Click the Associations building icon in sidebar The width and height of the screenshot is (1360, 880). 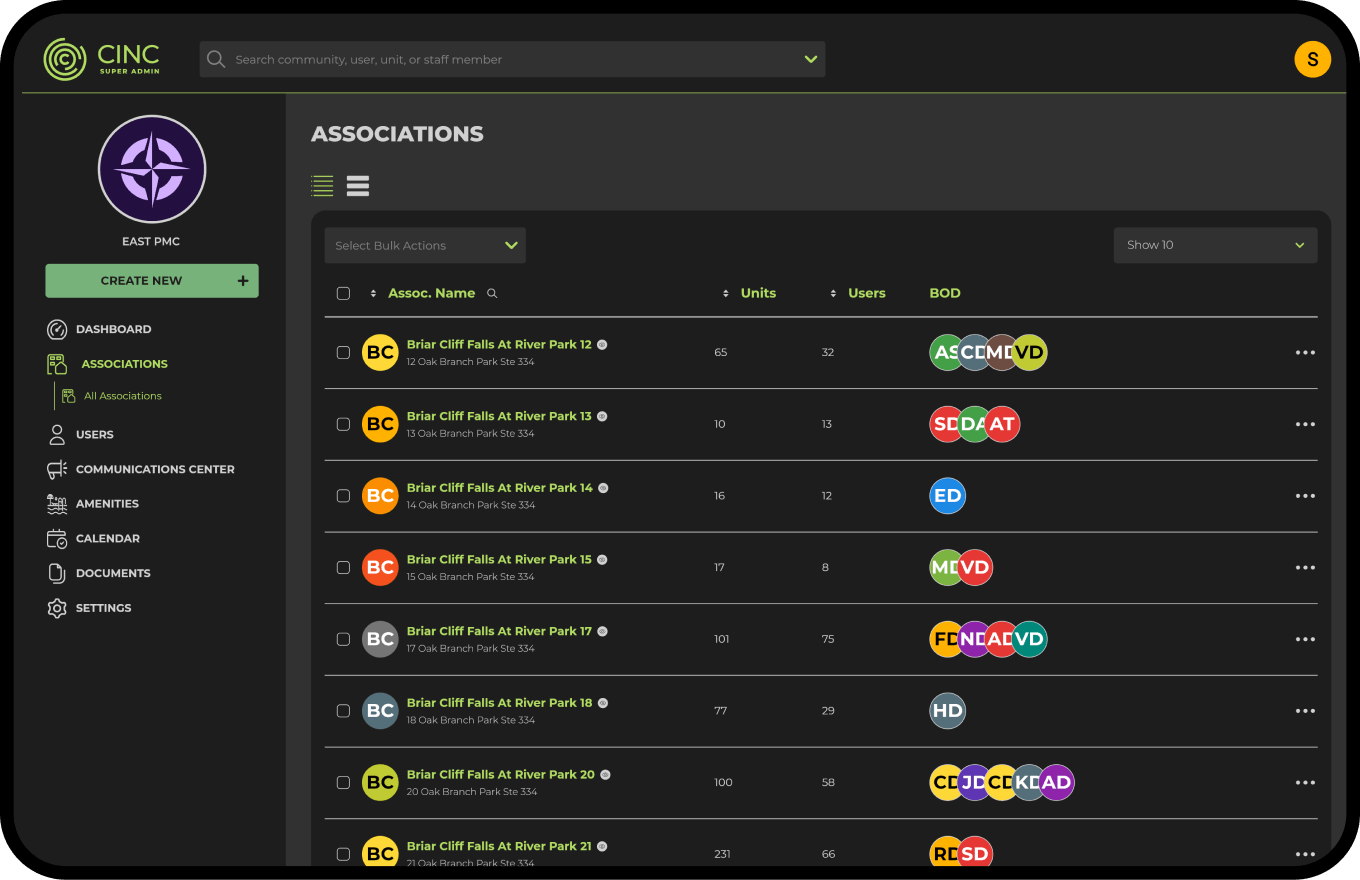pos(57,364)
